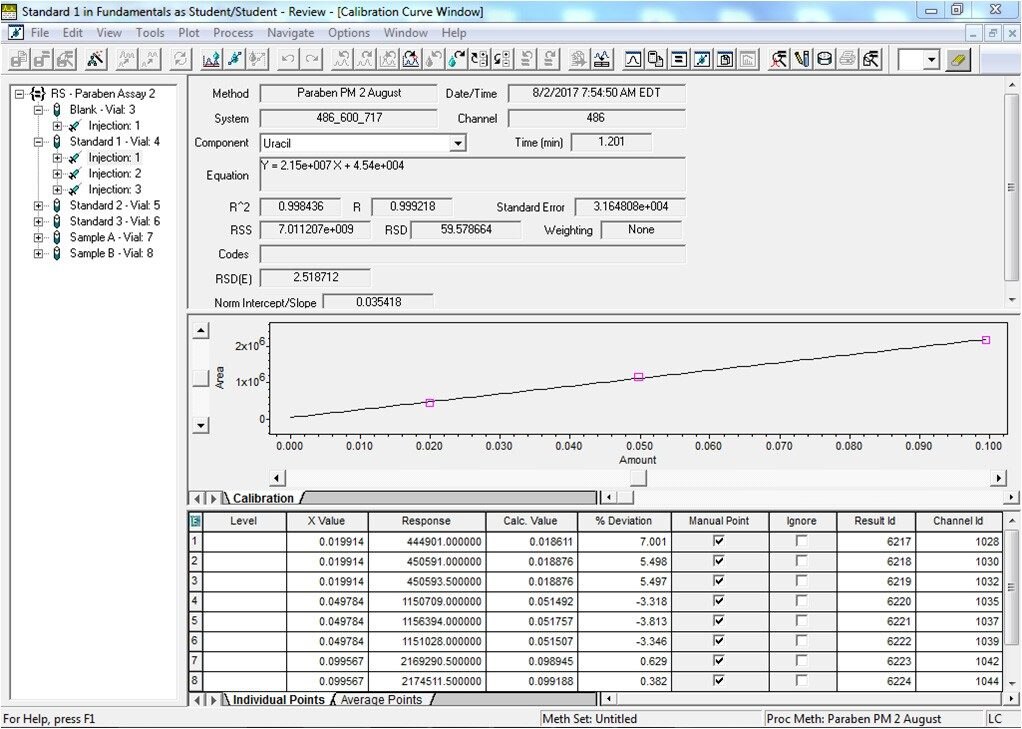Click the last properties tool icon
The width and height of the screenshot is (1022, 729).
[871, 59]
